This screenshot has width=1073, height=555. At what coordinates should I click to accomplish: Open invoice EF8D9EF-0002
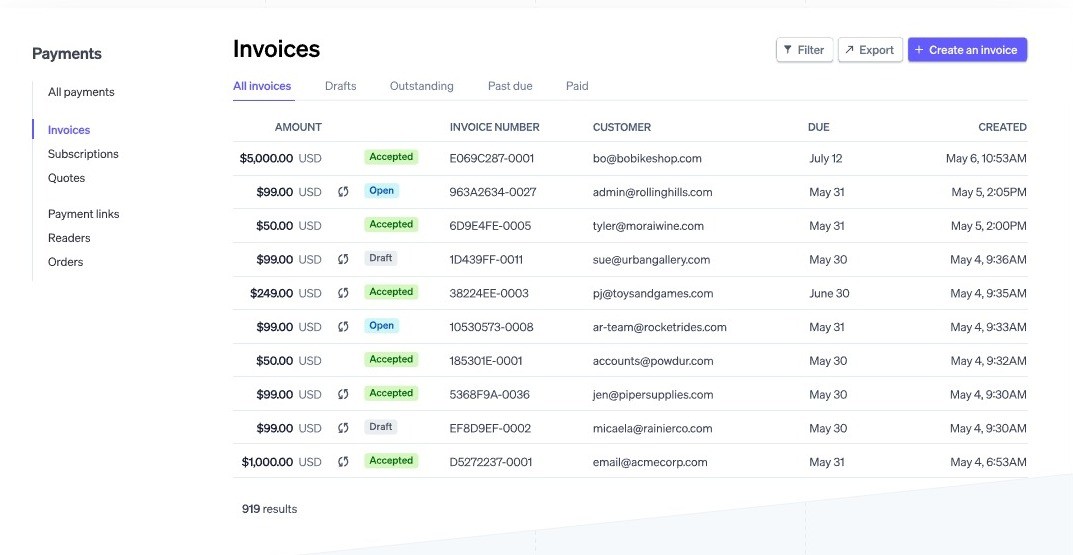click(x=490, y=428)
